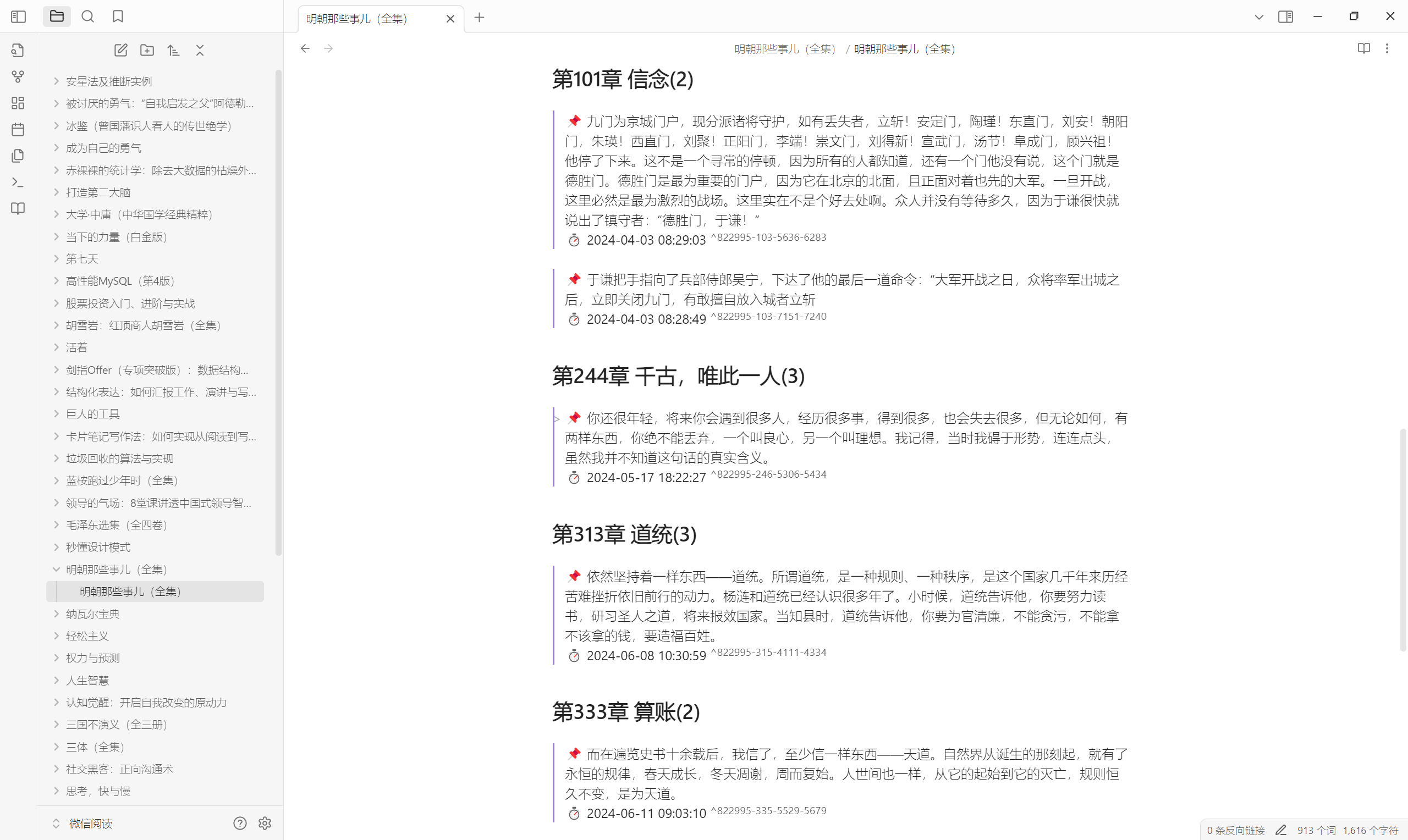This screenshot has height=840, width=1408.
Task: Click the 明朝那些事儿（全集） folder breadcrumb
Action: pos(785,49)
